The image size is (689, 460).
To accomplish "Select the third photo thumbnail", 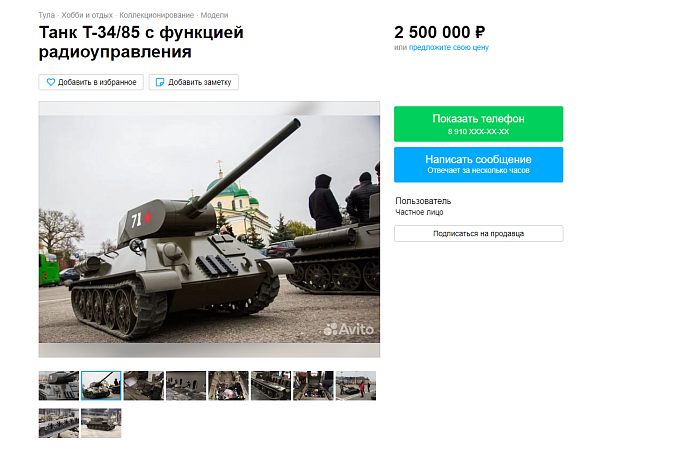I will [x=144, y=385].
